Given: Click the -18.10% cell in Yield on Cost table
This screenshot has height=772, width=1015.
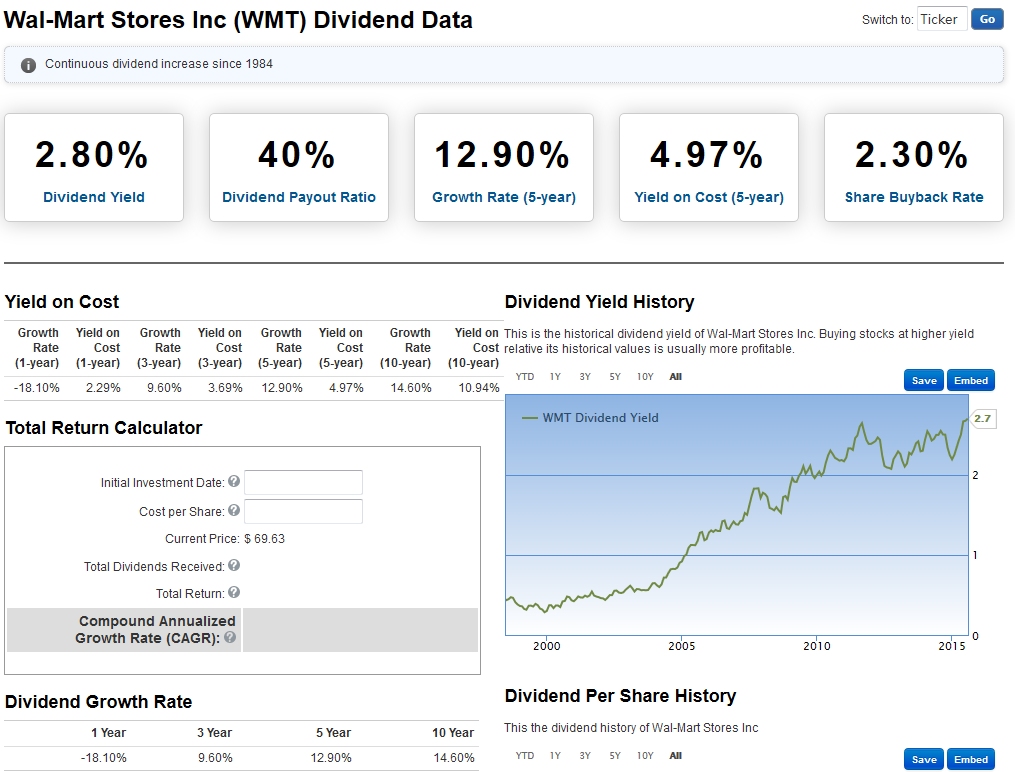Looking at the screenshot, I should pos(37,388).
